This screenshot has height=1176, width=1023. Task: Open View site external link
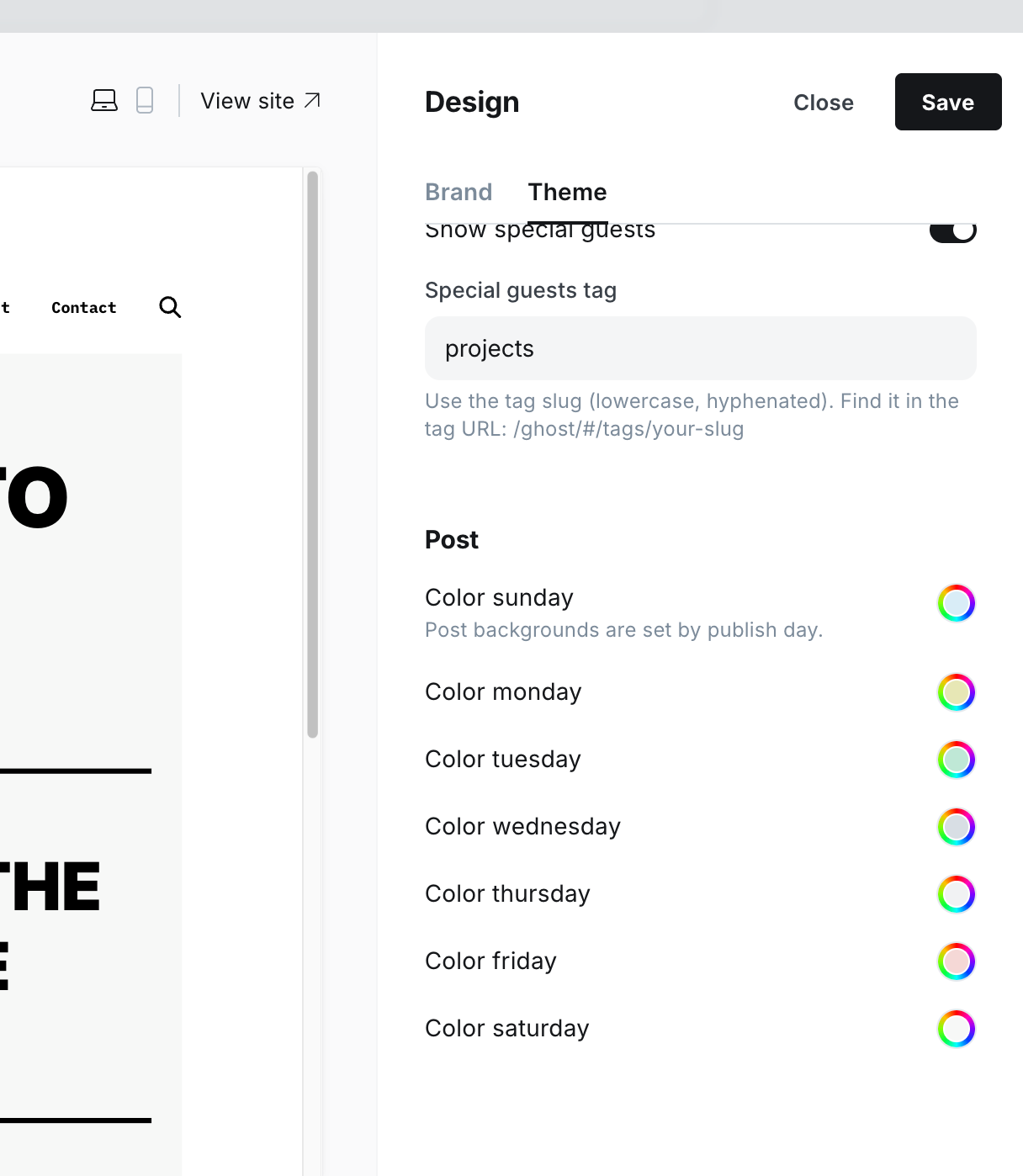pos(260,101)
